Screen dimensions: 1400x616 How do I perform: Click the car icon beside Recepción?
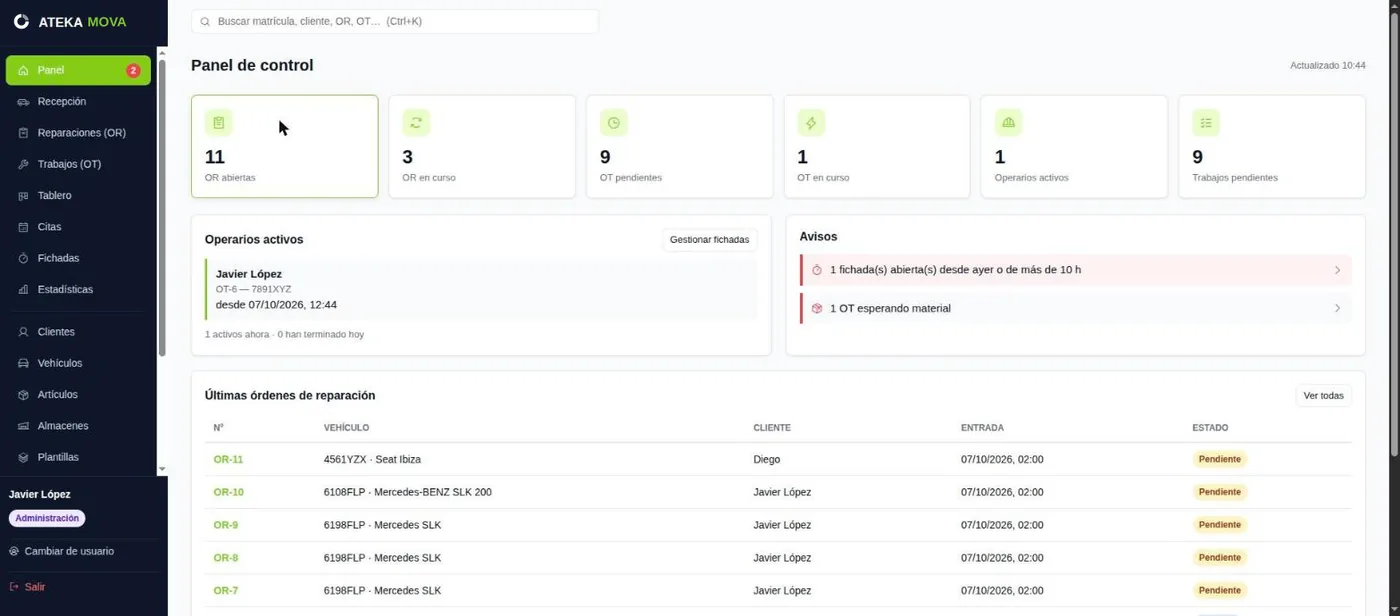pyautogui.click(x=23, y=102)
